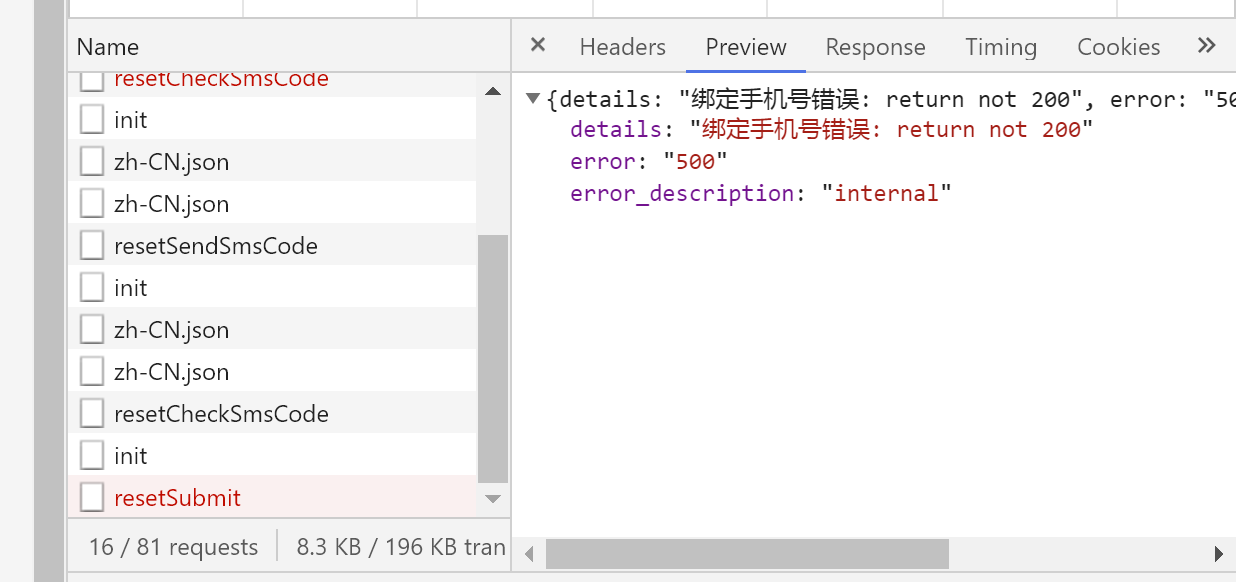The image size is (1236, 582).
Task: Click scroll-up arrow in request list
Action: coord(493,91)
